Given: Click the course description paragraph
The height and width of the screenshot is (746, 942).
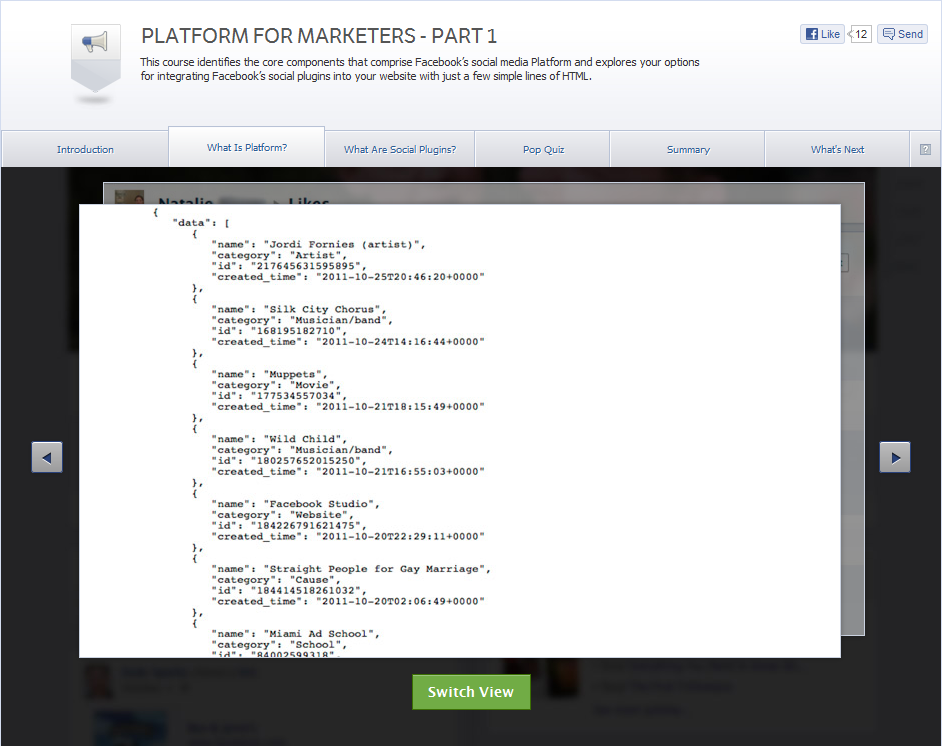Looking at the screenshot, I should (x=420, y=69).
